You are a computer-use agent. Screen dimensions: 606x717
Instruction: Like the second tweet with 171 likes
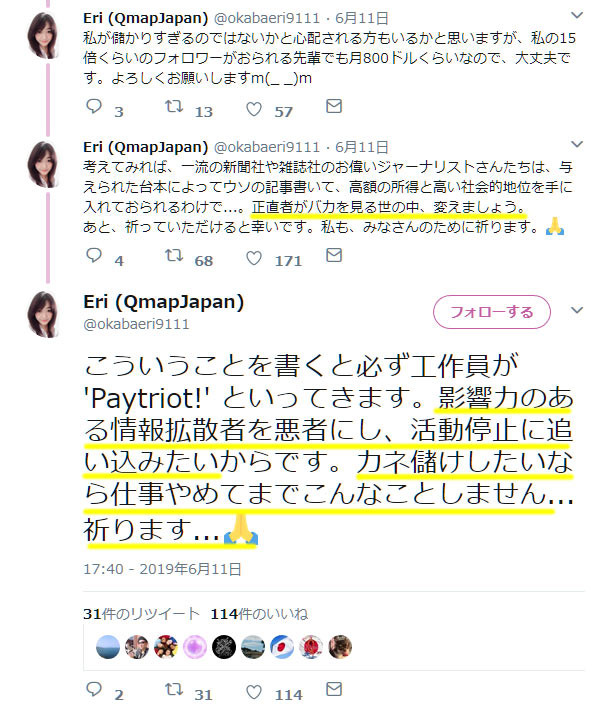254,258
